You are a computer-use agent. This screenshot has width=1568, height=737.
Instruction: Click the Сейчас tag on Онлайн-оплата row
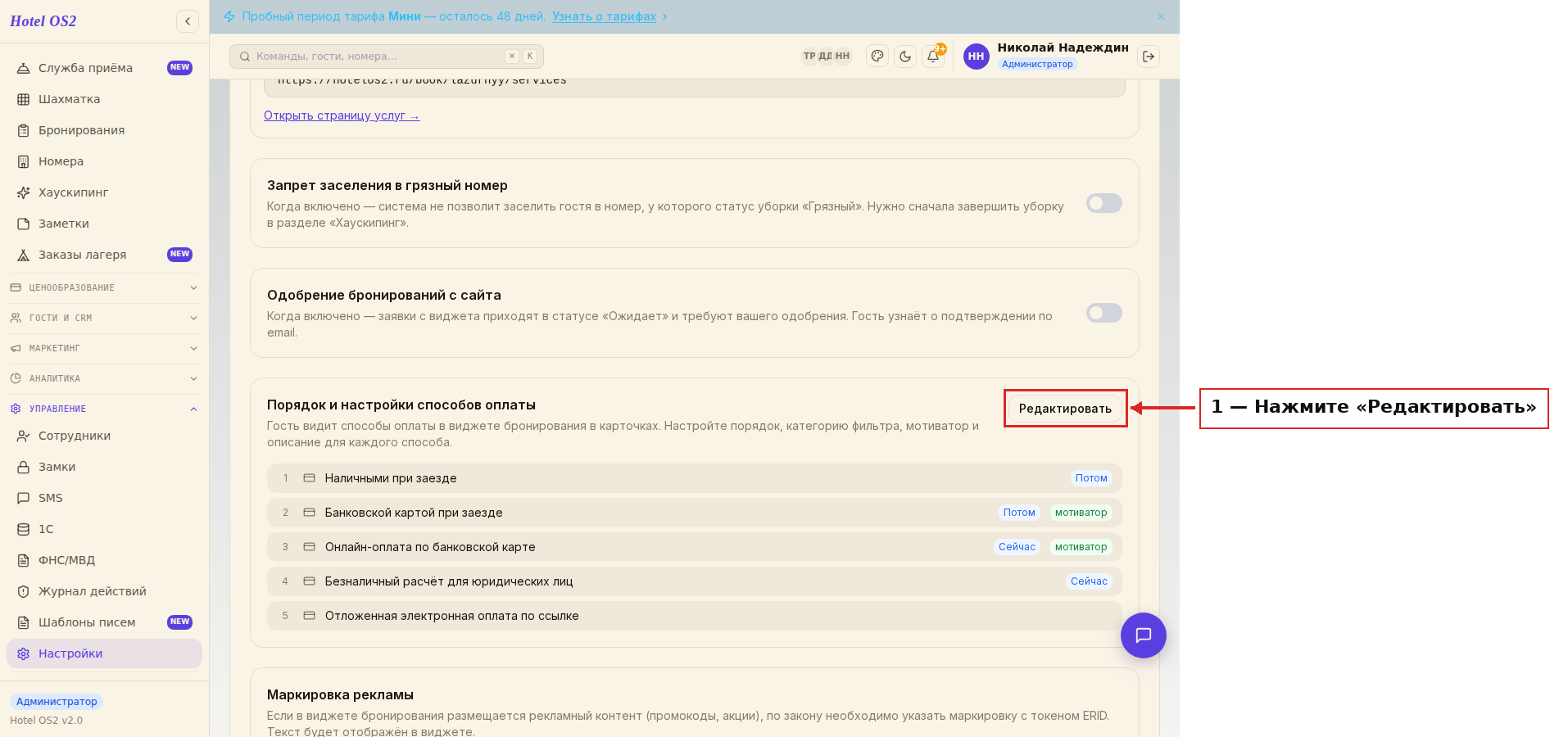point(1017,547)
